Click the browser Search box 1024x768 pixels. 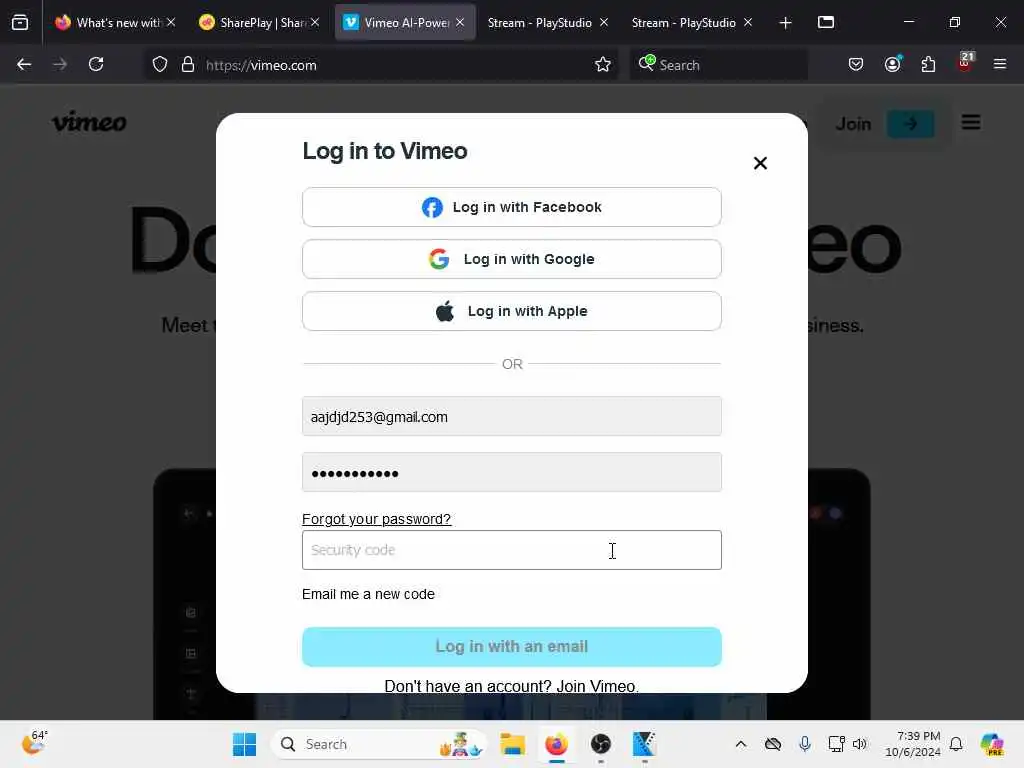pyautogui.click(x=718, y=65)
